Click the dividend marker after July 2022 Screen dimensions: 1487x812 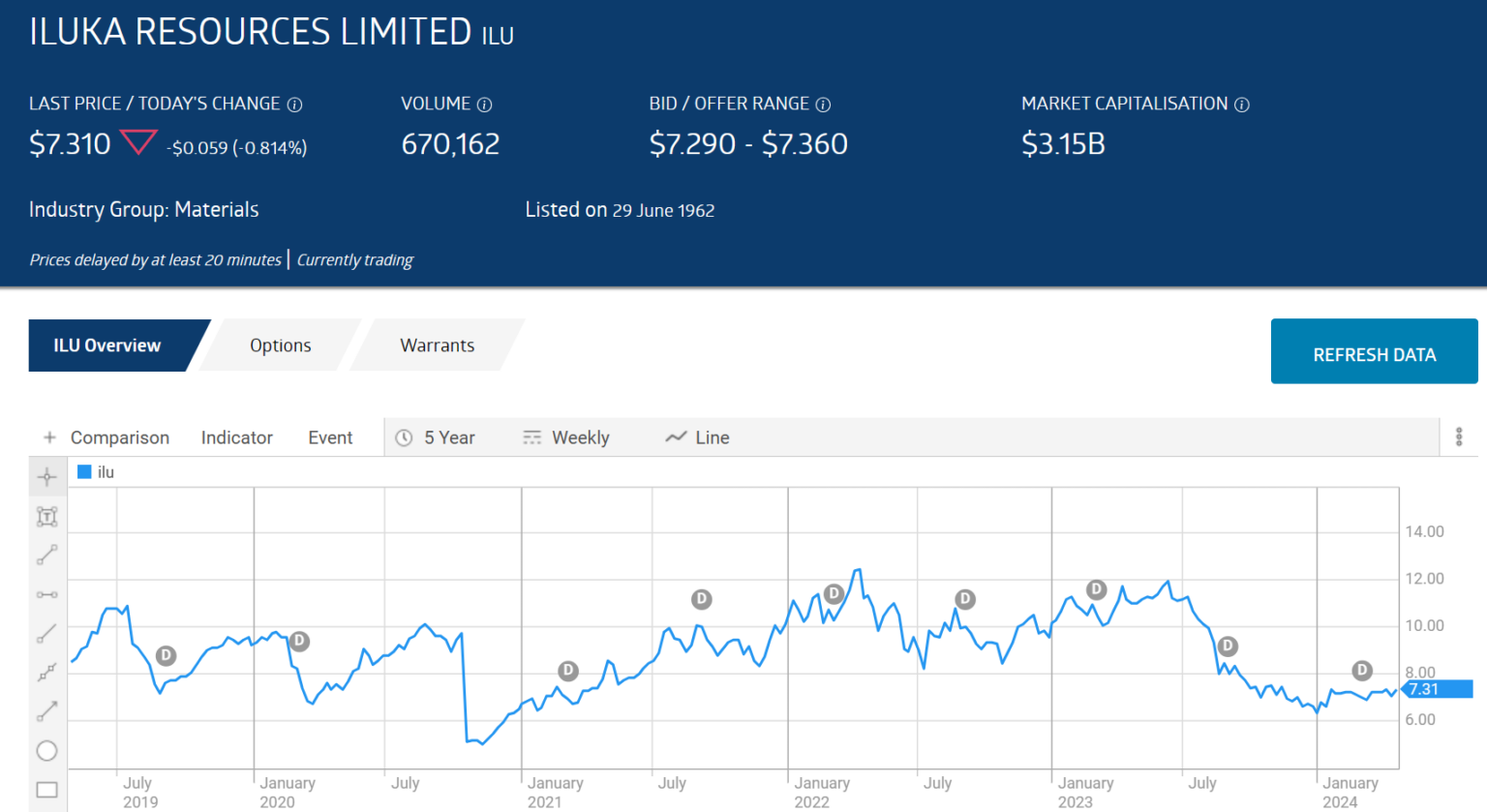(964, 599)
